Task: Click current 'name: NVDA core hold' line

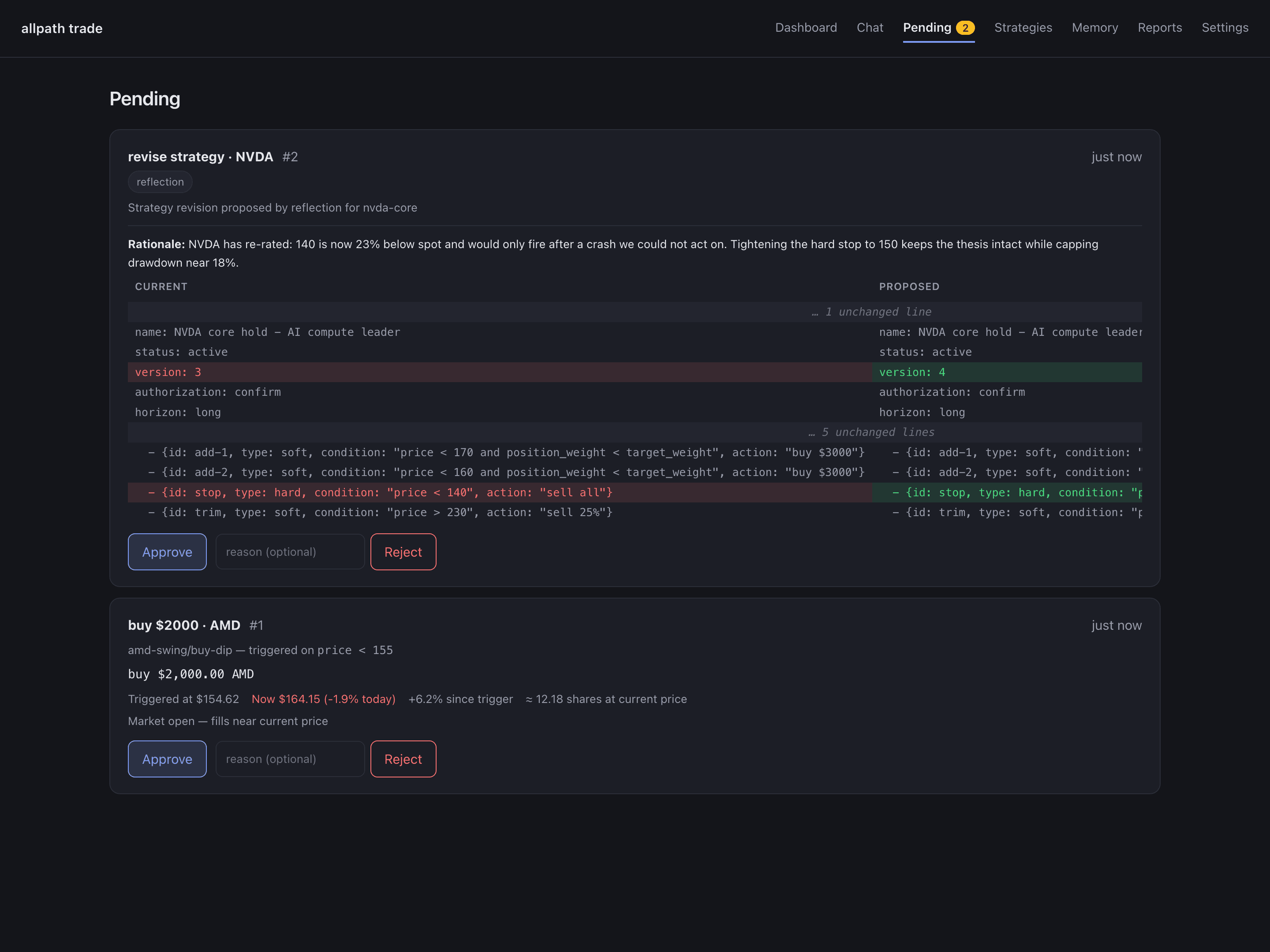Action: click(500, 332)
